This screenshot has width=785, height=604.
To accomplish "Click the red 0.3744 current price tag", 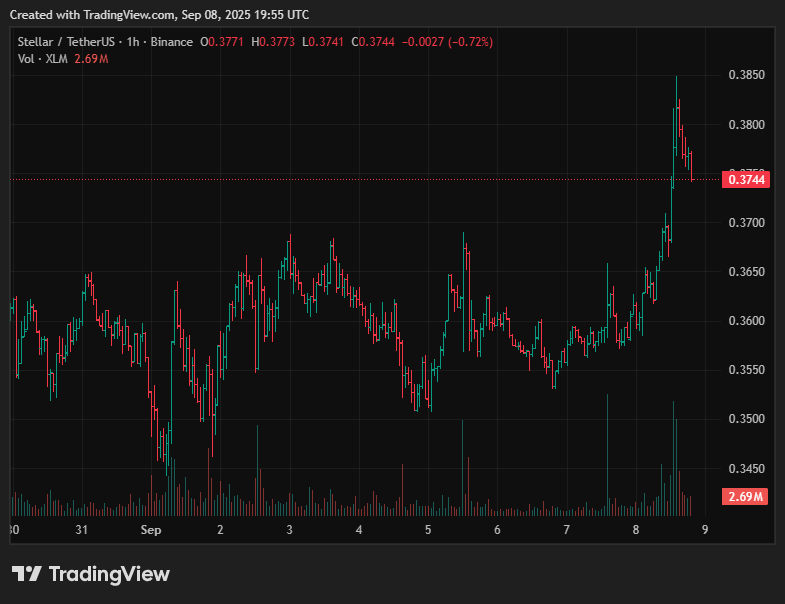I will [747, 180].
